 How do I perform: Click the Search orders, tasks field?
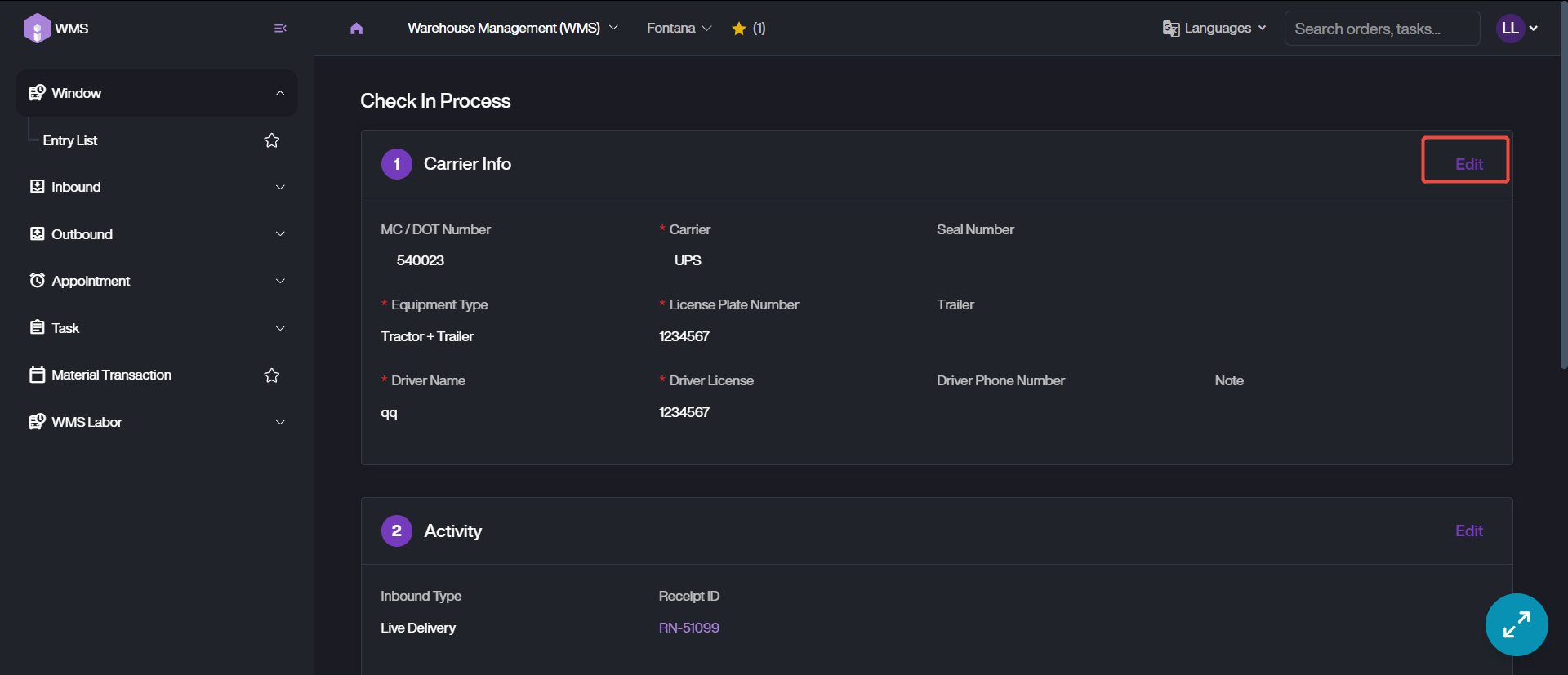pos(1382,29)
